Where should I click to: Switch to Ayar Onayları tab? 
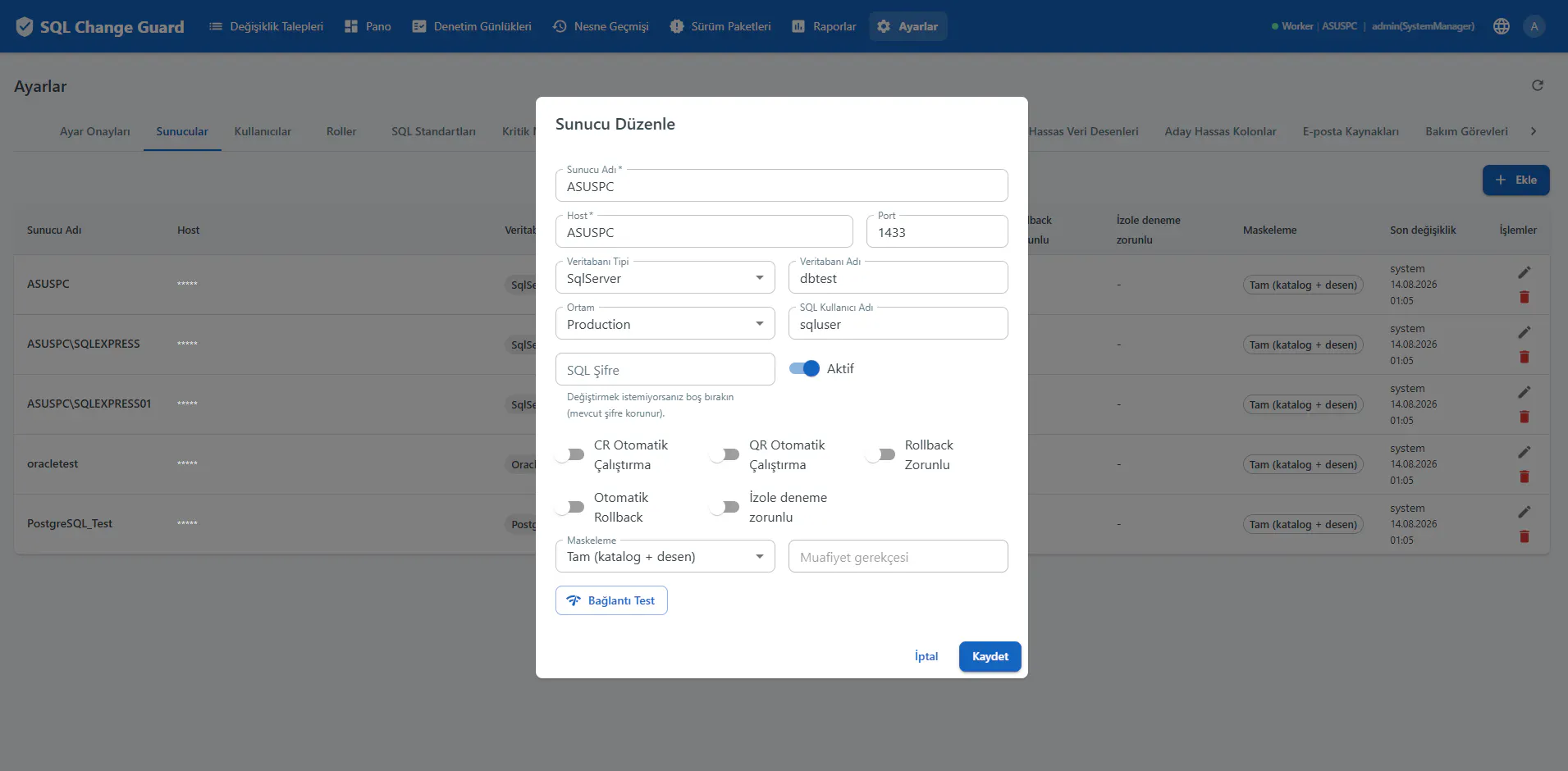click(x=94, y=131)
